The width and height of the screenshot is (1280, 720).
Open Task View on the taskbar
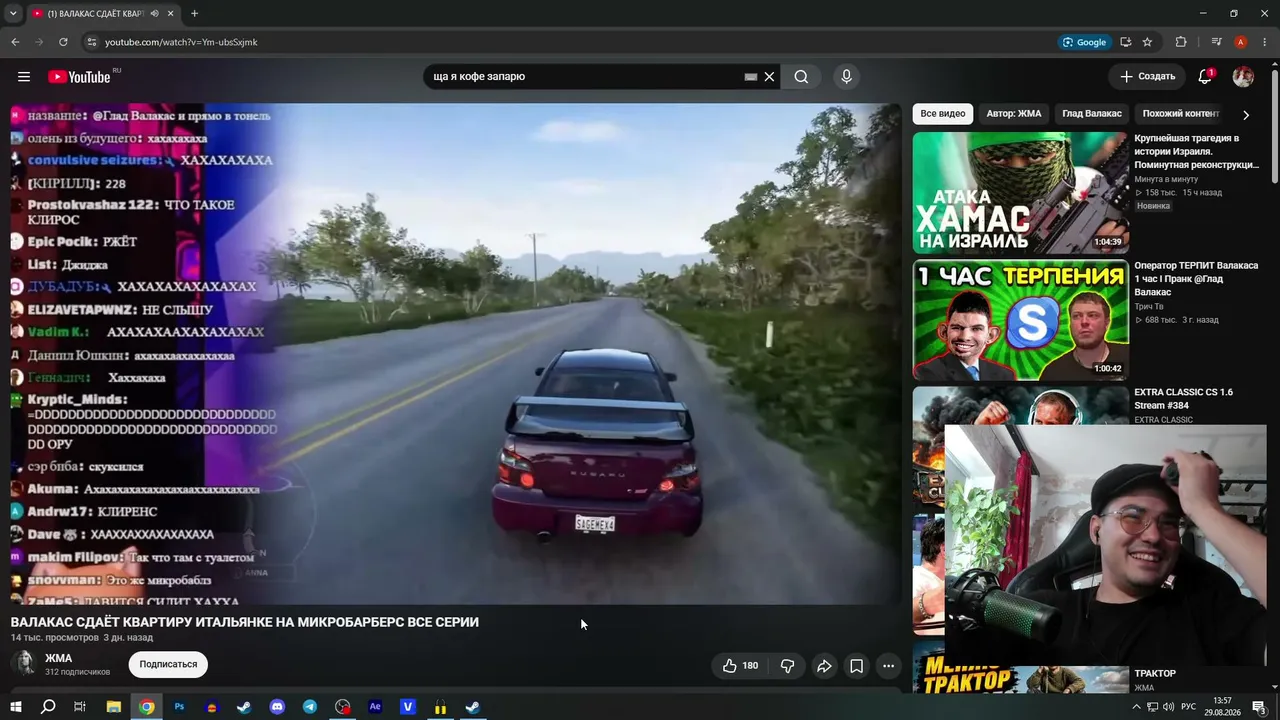pos(80,707)
